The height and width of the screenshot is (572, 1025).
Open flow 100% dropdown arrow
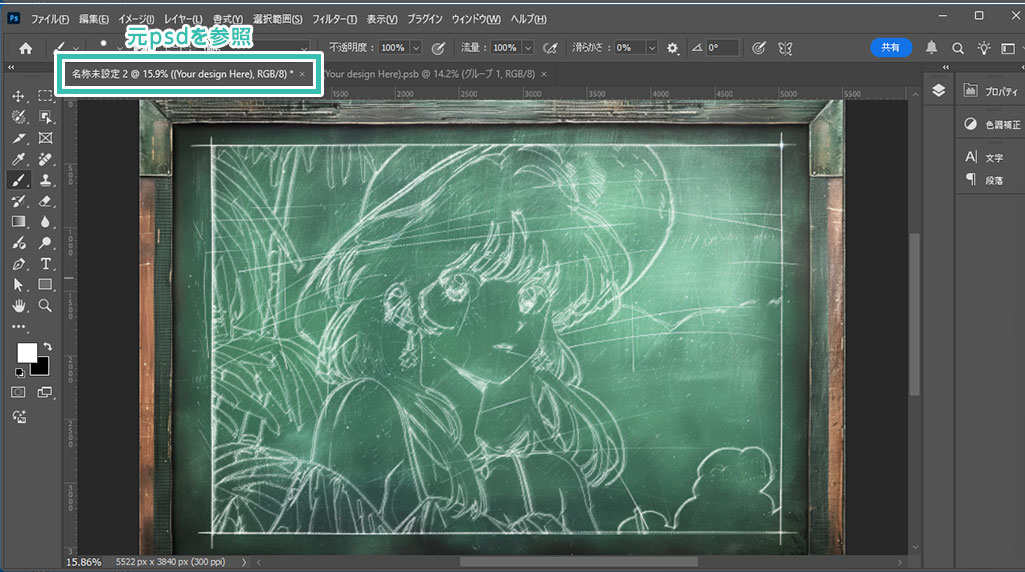pos(528,48)
